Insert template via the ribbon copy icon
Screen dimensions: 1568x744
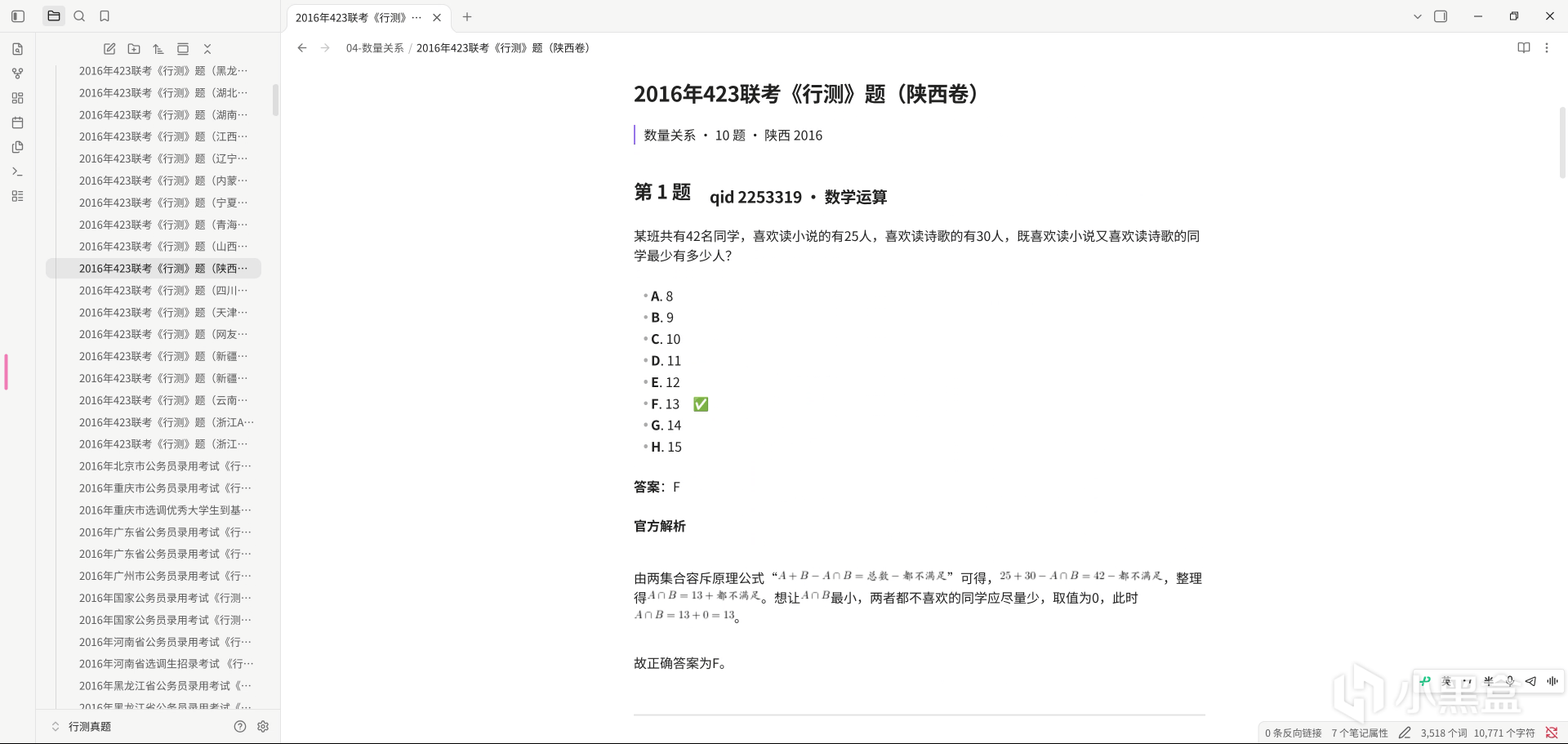pos(18,147)
